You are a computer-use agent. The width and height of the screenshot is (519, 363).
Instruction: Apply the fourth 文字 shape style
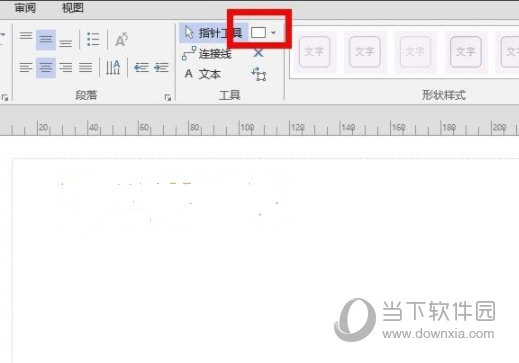466,52
